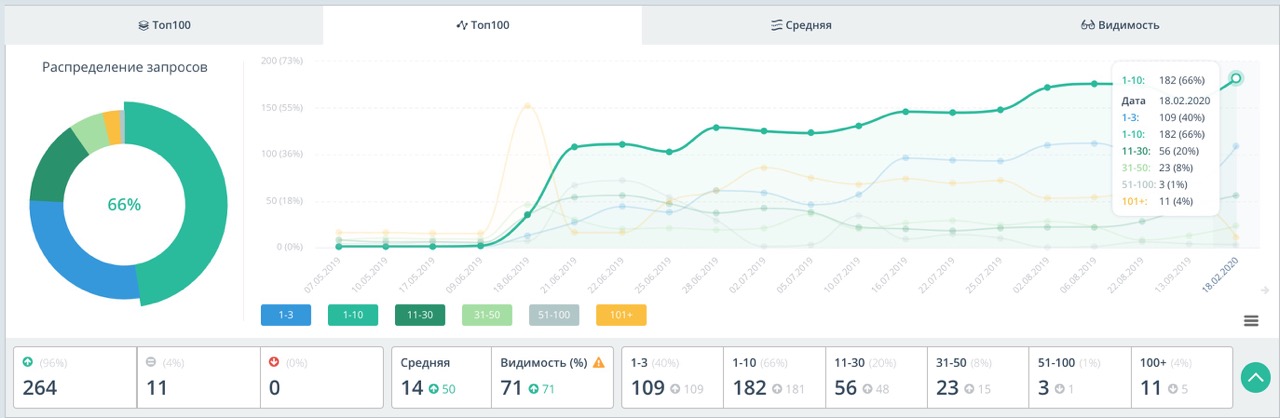Image resolution: width=1280 pixels, height=418 pixels.
Task: Toggle the 1-3 series legend button
Action: click(x=285, y=315)
